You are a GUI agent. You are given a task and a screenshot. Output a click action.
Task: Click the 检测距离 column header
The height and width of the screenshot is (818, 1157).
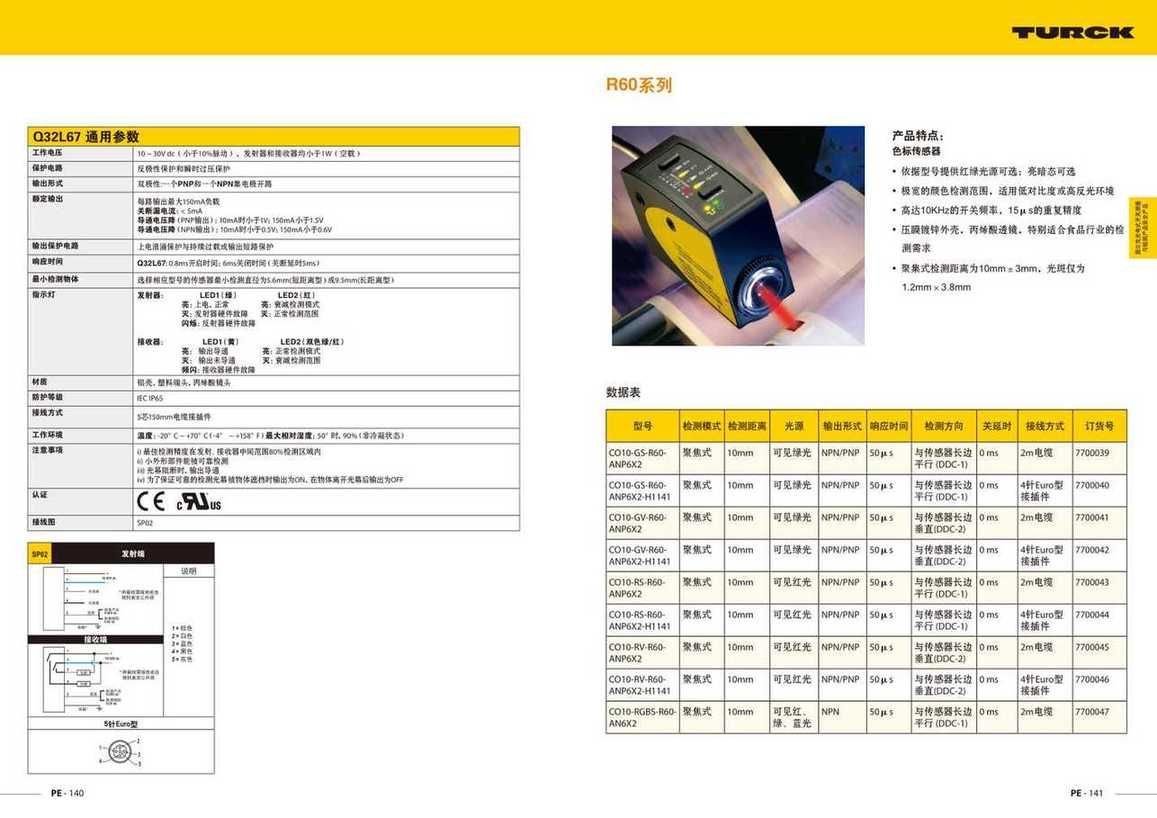point(747,426)
